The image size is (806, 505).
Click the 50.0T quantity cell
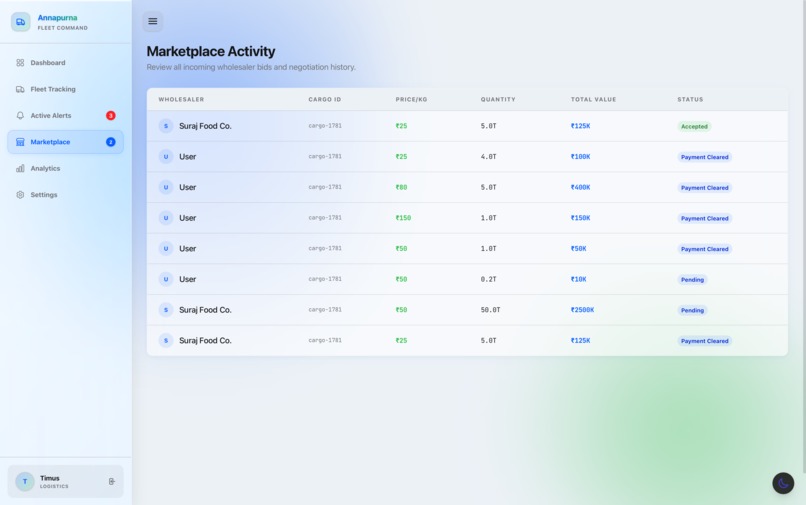[x=490, y=310]
